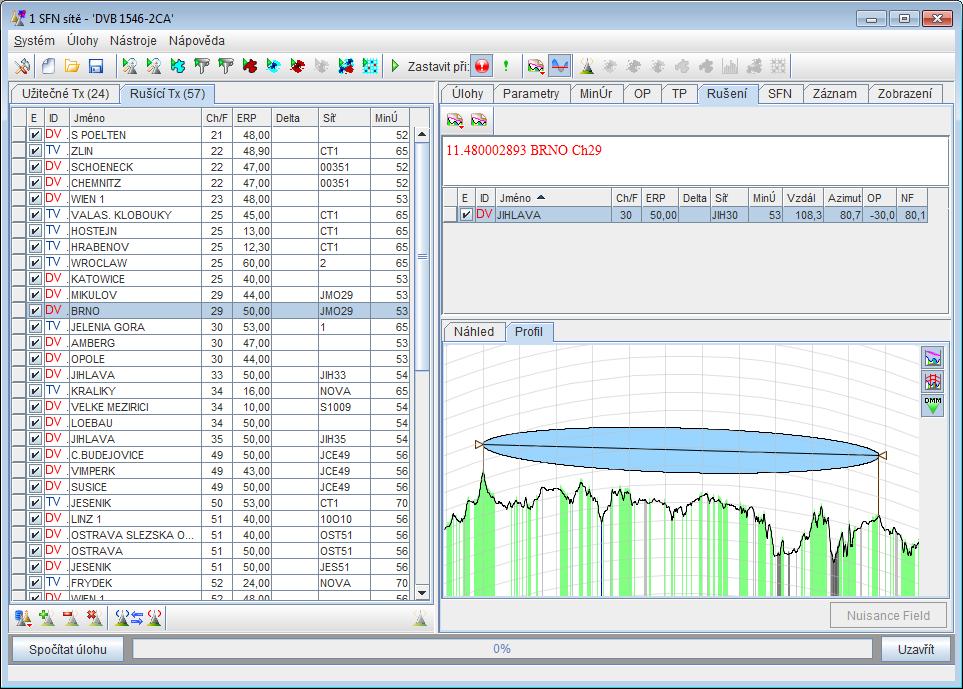Uncheck the ZLIN row checkbox
The width and height of the screenshot is (963, 689).
35,150
